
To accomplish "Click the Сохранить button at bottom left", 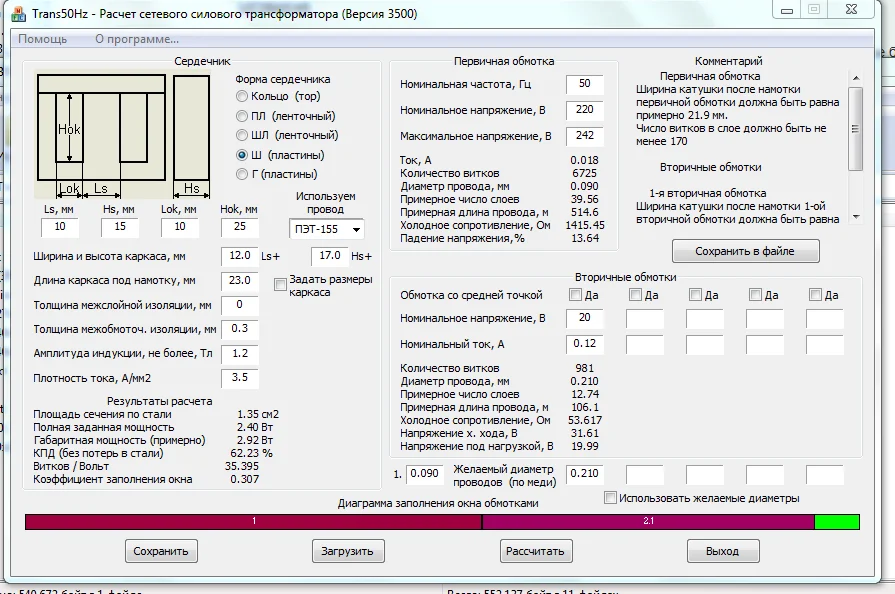I will coord(160,551).
